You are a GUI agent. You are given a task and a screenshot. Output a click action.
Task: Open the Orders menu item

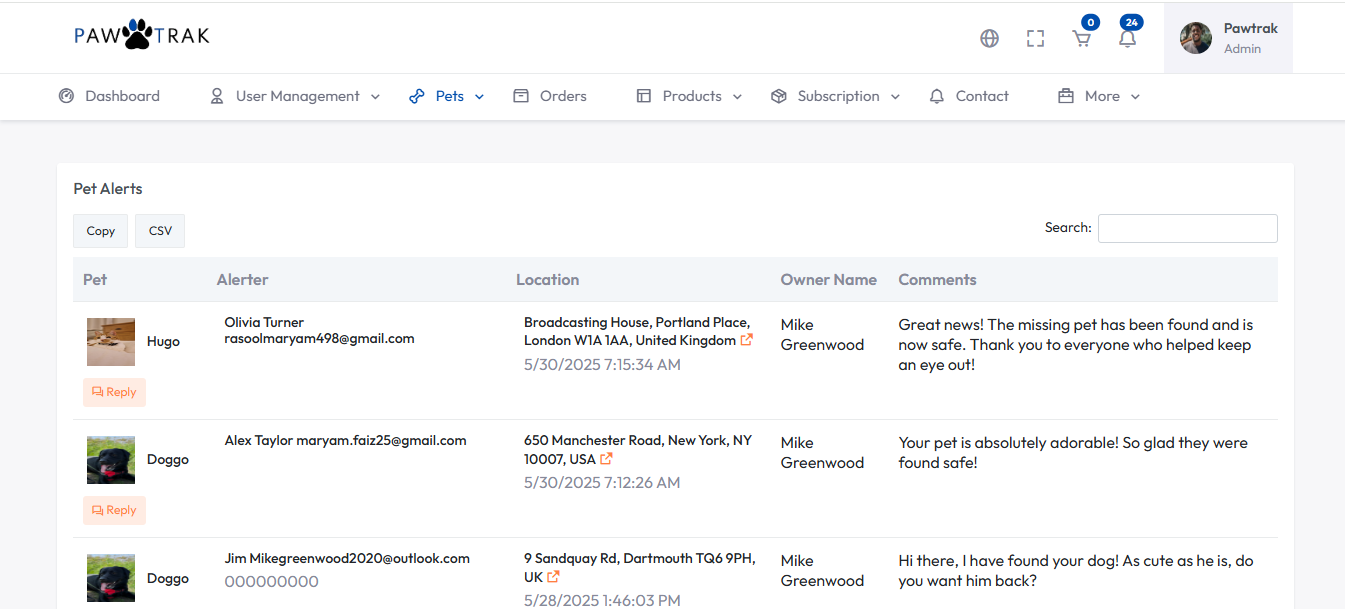click(550, 96)
